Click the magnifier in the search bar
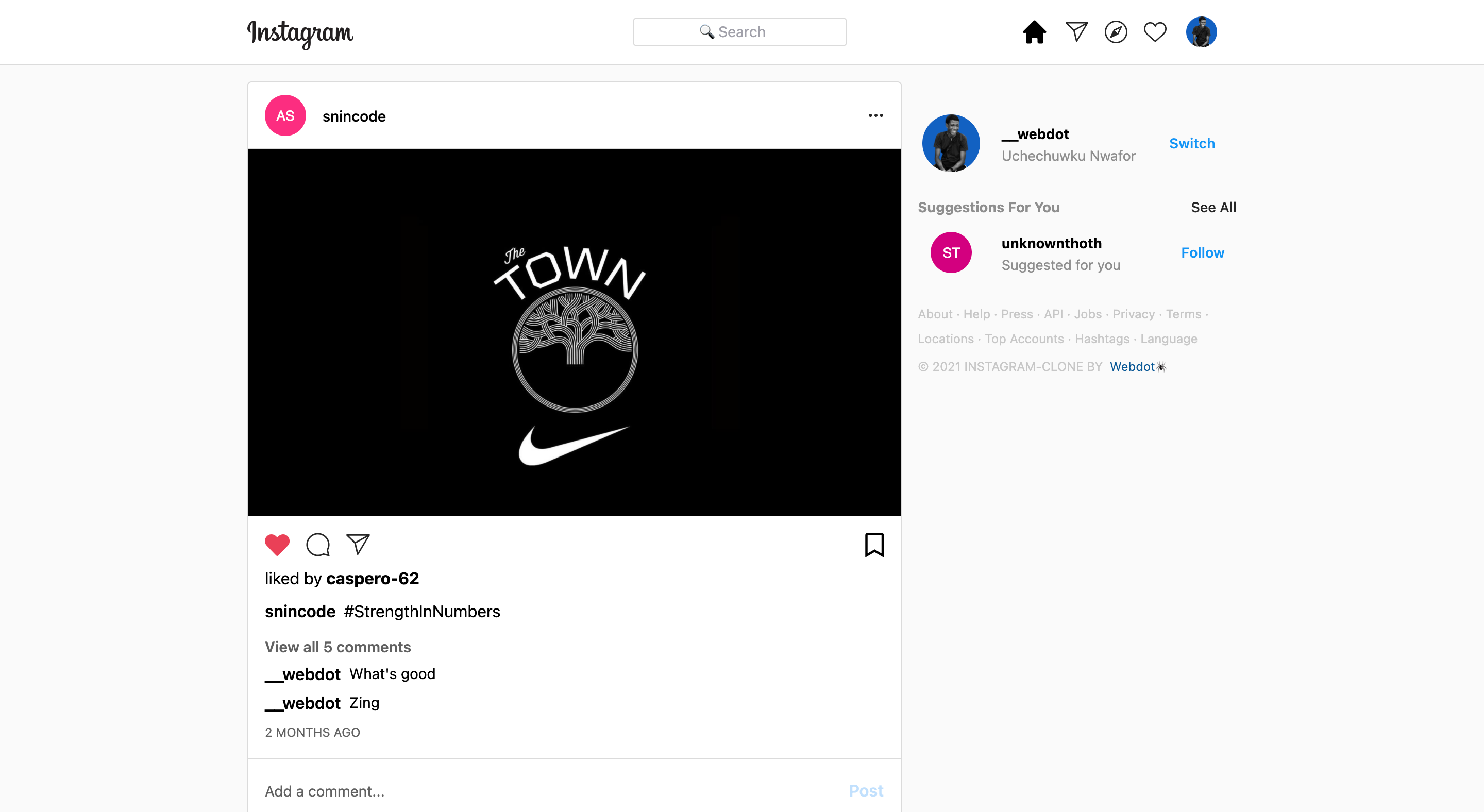This screenshot has width=1484, height=812. click(x=707, y=31)
